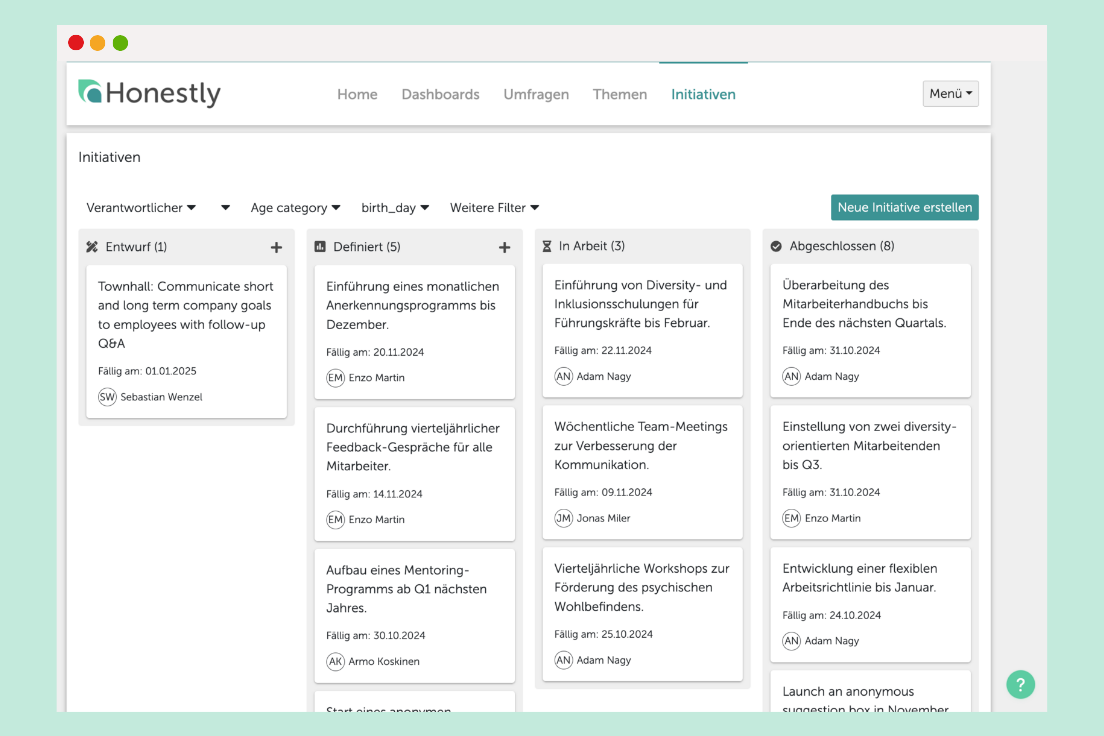Open the Weitere Filter dropdown
This screenshot has width=1104, height=736.
click(x=494, y=208)
